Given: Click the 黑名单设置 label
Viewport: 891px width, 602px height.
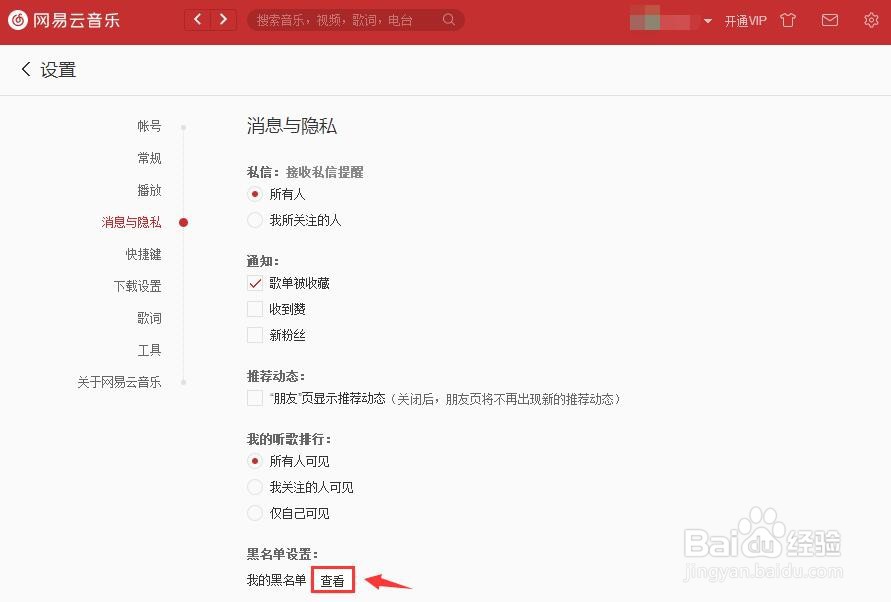Looking at the screenshot, I should pos(282,554).
